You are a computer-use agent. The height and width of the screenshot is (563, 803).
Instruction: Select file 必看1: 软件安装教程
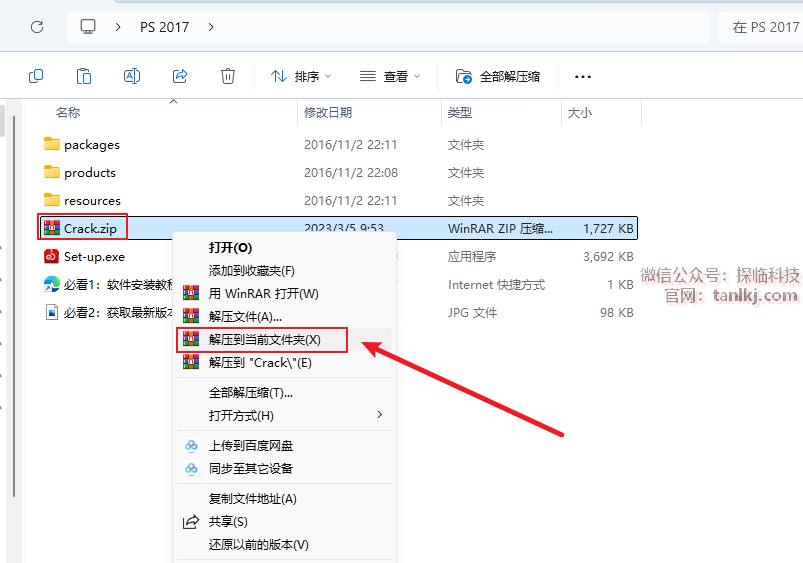118,284
